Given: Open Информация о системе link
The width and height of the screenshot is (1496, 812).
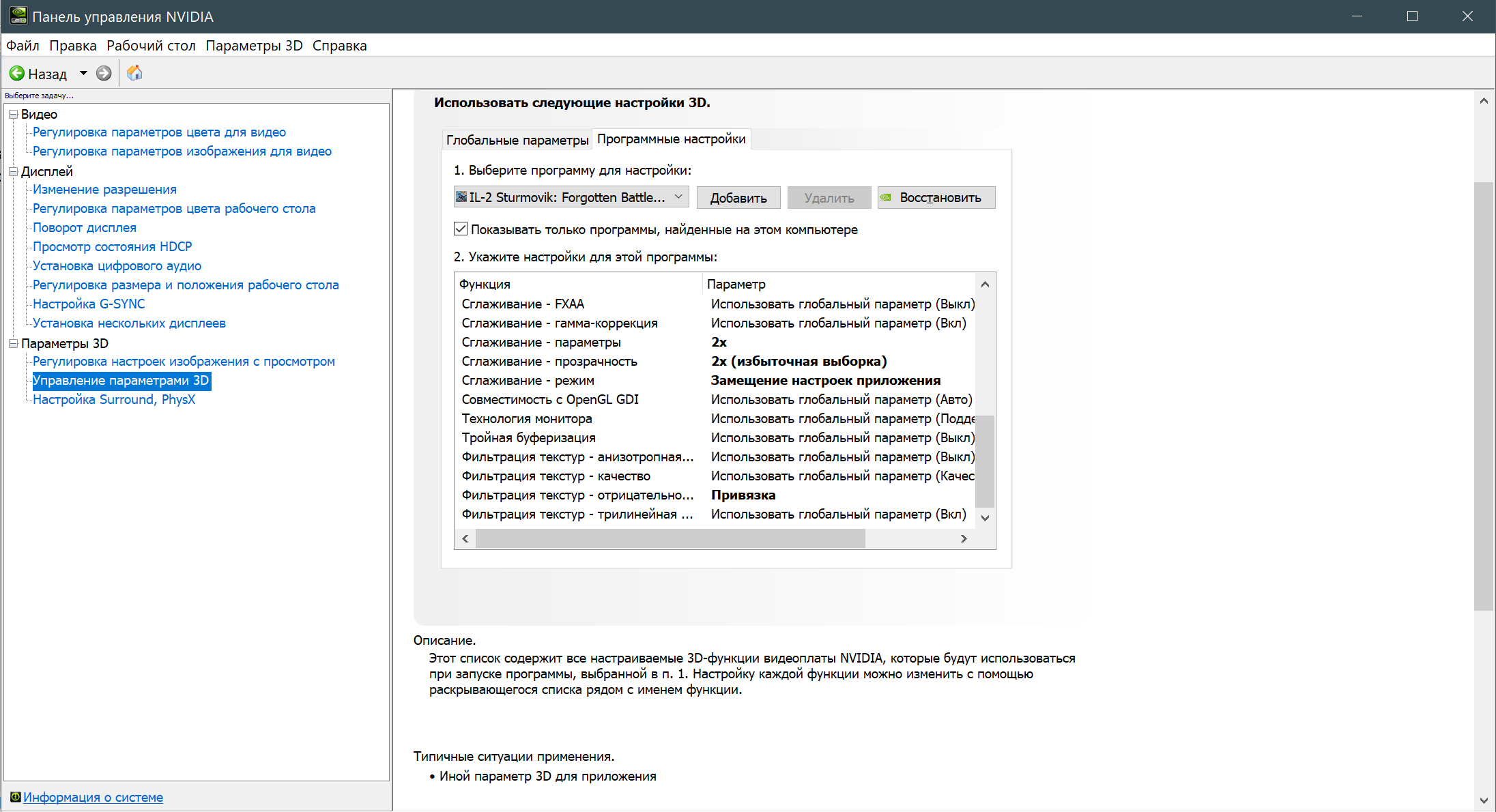Looking at the screenshot, I should pyautogui.click(x=93, y=797).
